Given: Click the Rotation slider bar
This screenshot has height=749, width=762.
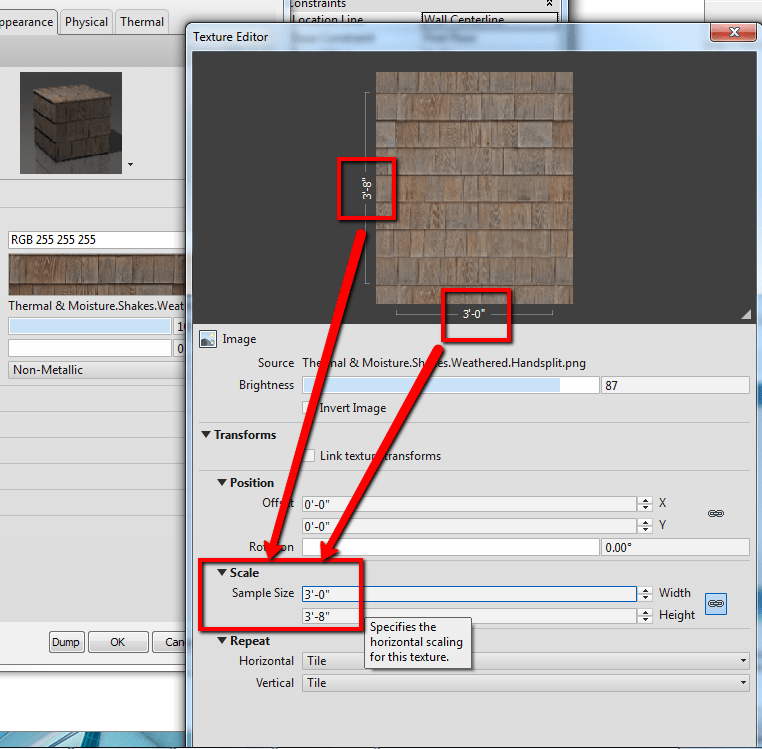Looking at the screenshot, I should 450,547.
